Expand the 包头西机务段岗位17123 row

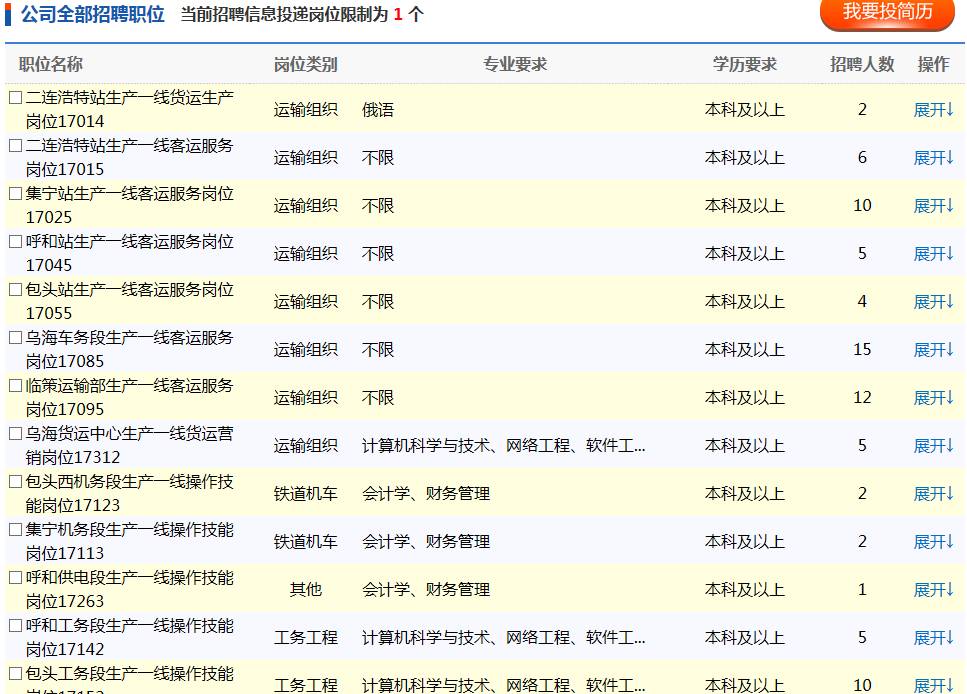tap(933, 494)
